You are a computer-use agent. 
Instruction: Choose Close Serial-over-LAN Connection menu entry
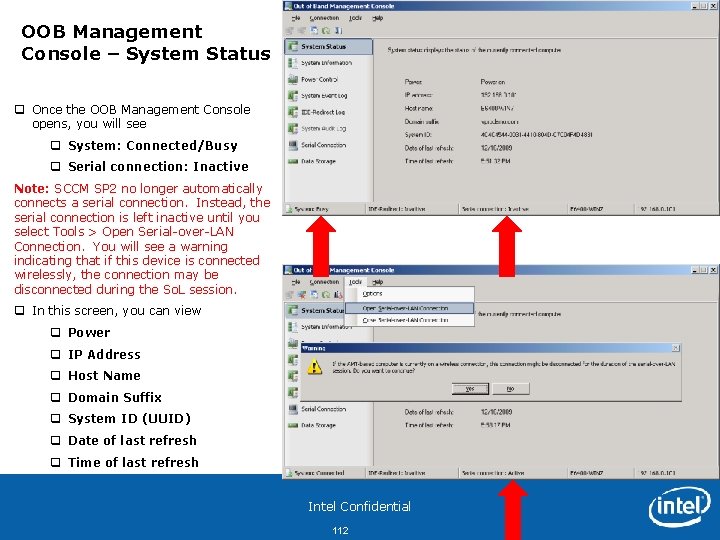[x=409, y=320]
